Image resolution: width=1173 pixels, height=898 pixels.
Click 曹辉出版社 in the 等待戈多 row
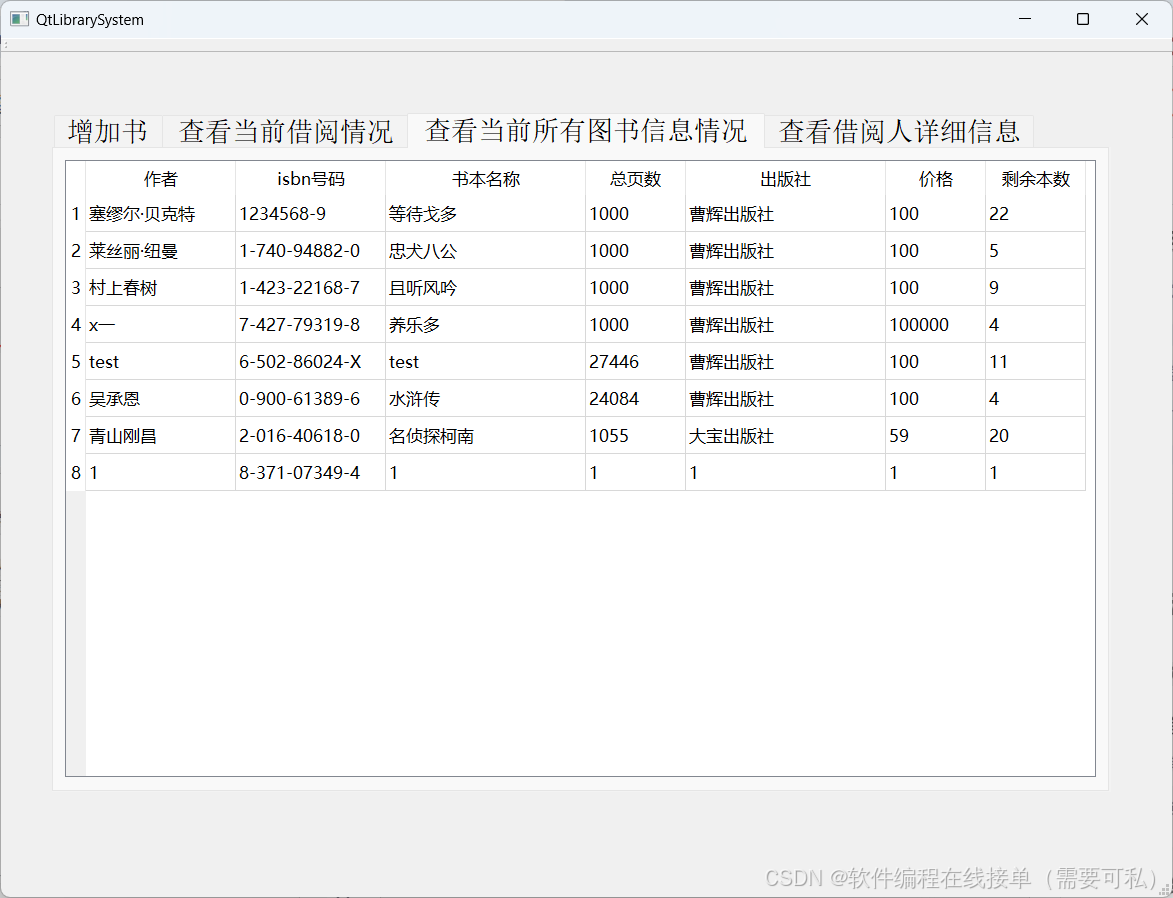click(785, 214)
